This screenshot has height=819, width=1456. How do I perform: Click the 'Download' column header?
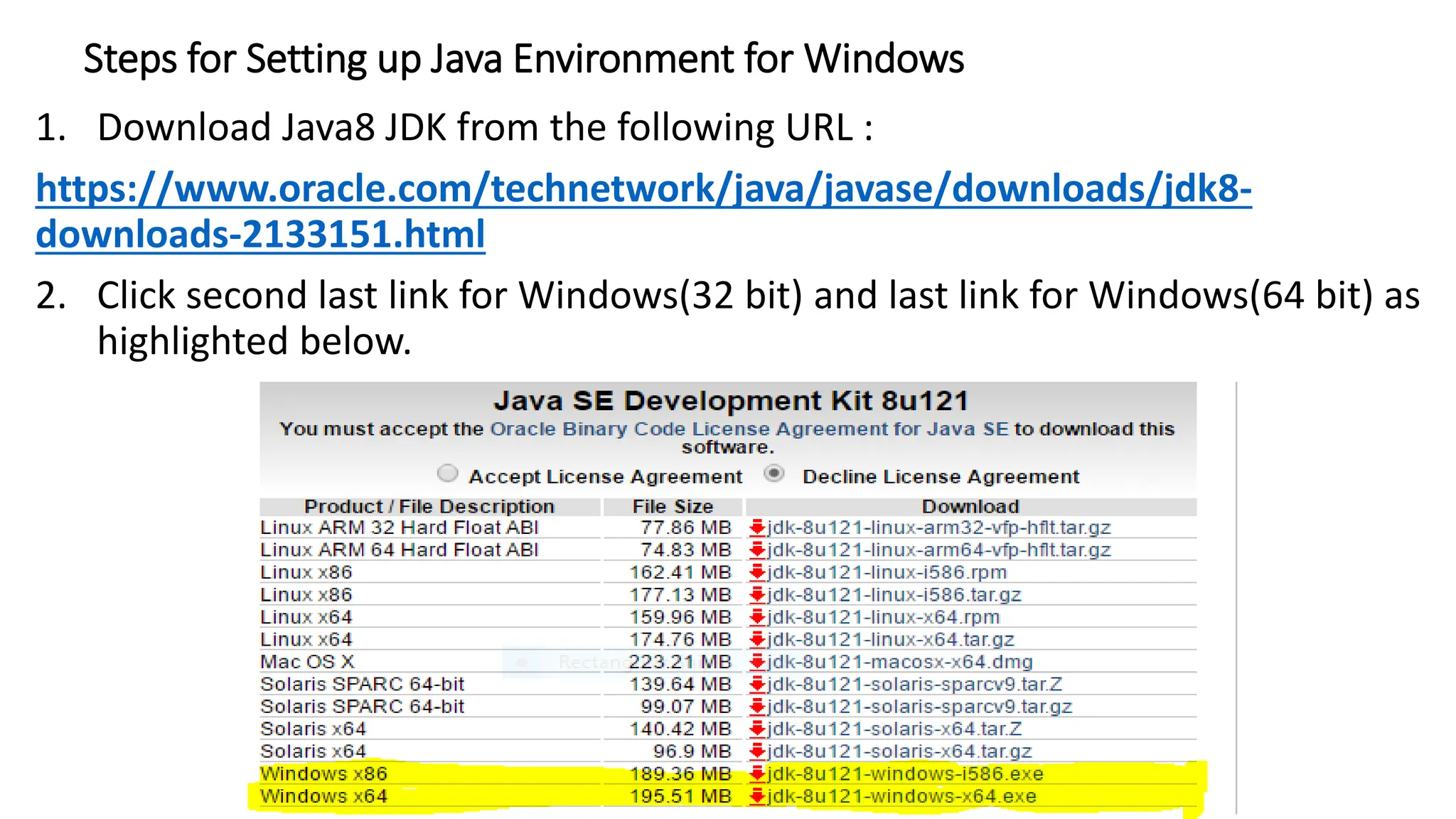coord(970,506)
